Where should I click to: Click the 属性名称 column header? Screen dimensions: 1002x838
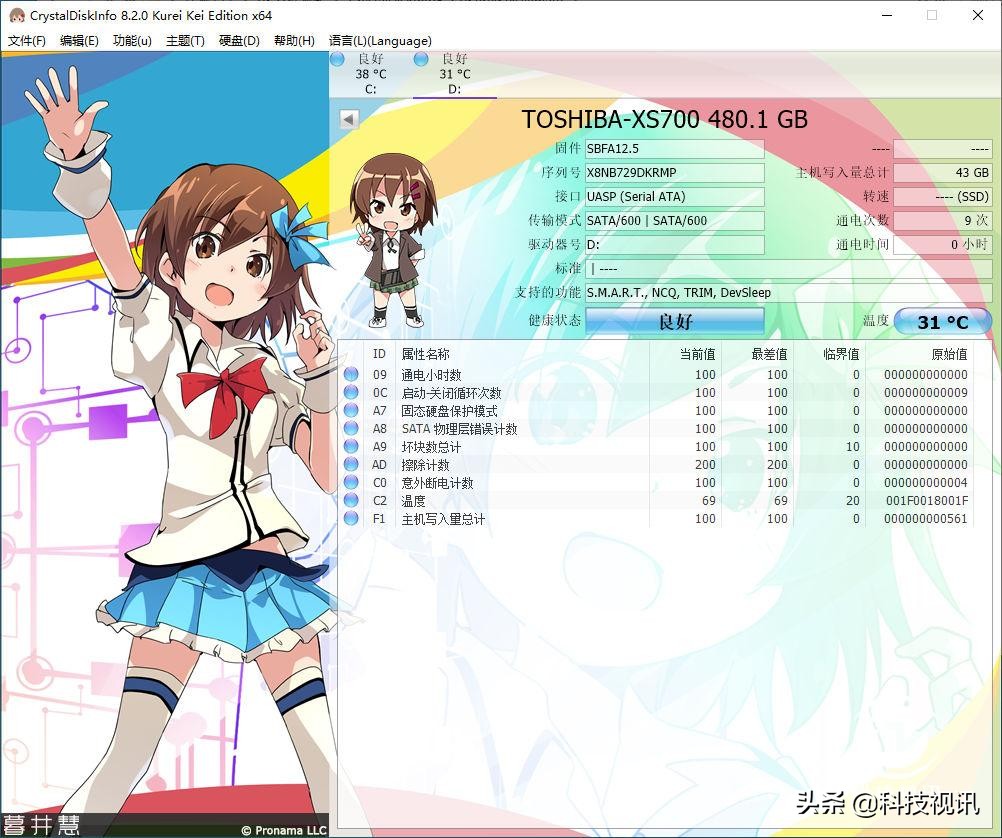pyautogui.click(x=426, y=354)
